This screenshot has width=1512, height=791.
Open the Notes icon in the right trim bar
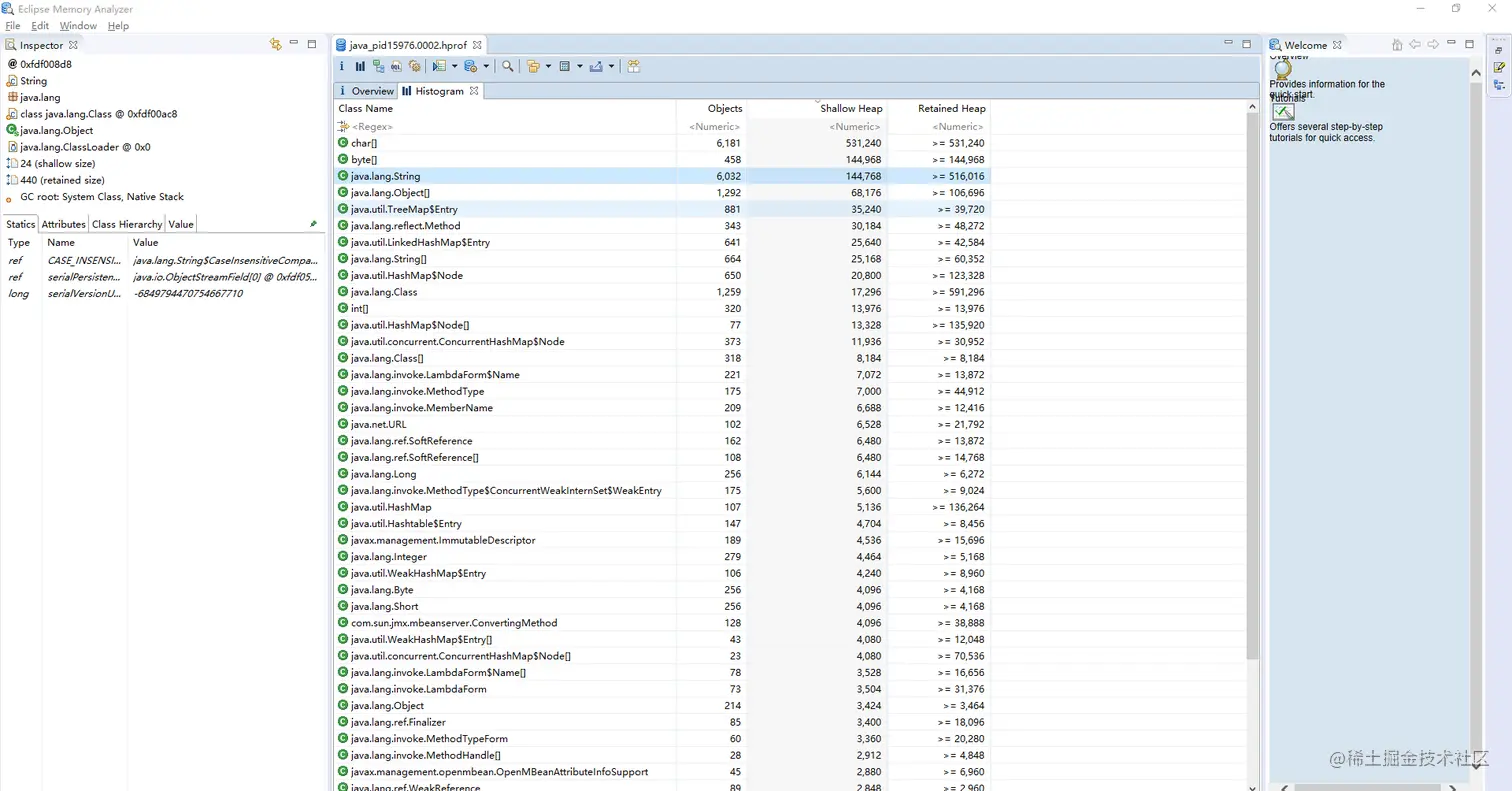tap(1499, 67)
